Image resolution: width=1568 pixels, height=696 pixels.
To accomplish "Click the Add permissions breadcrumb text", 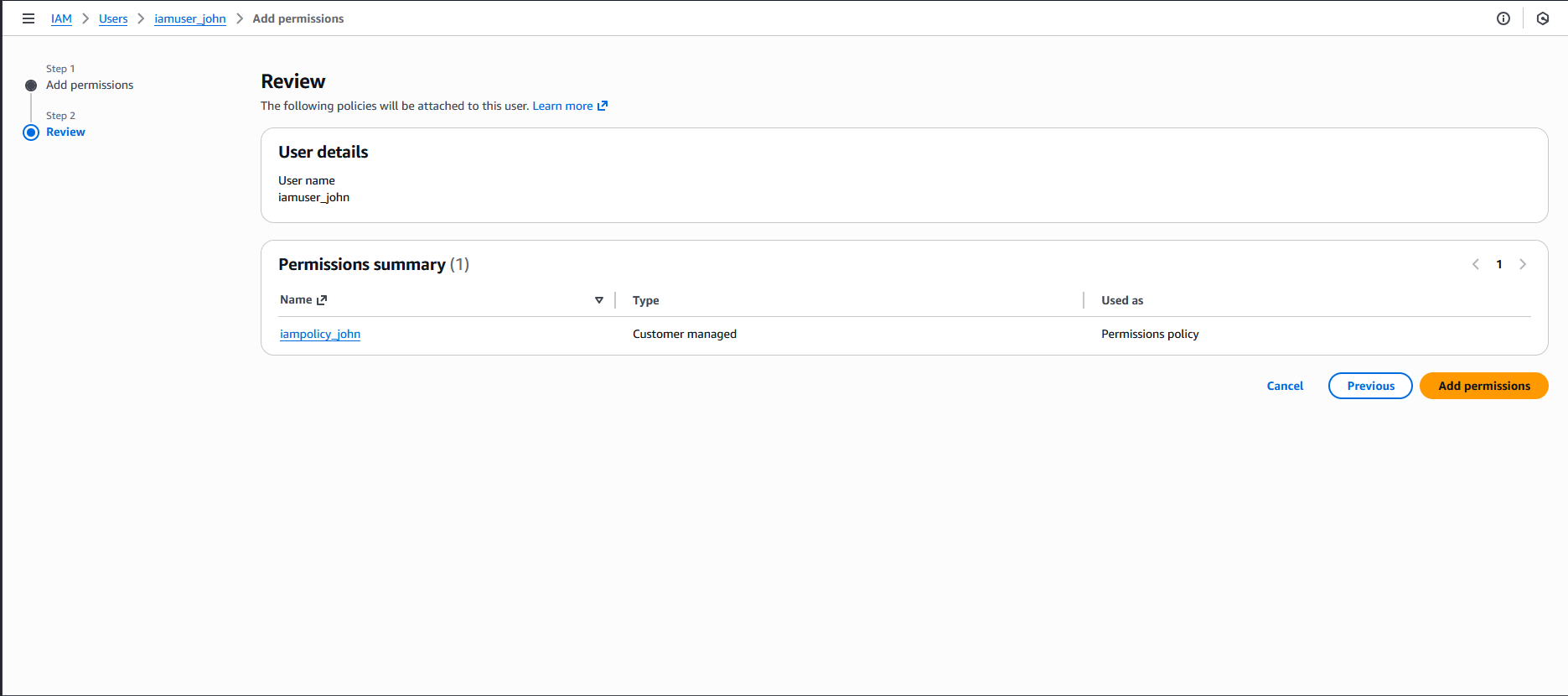I will (298, 18).
